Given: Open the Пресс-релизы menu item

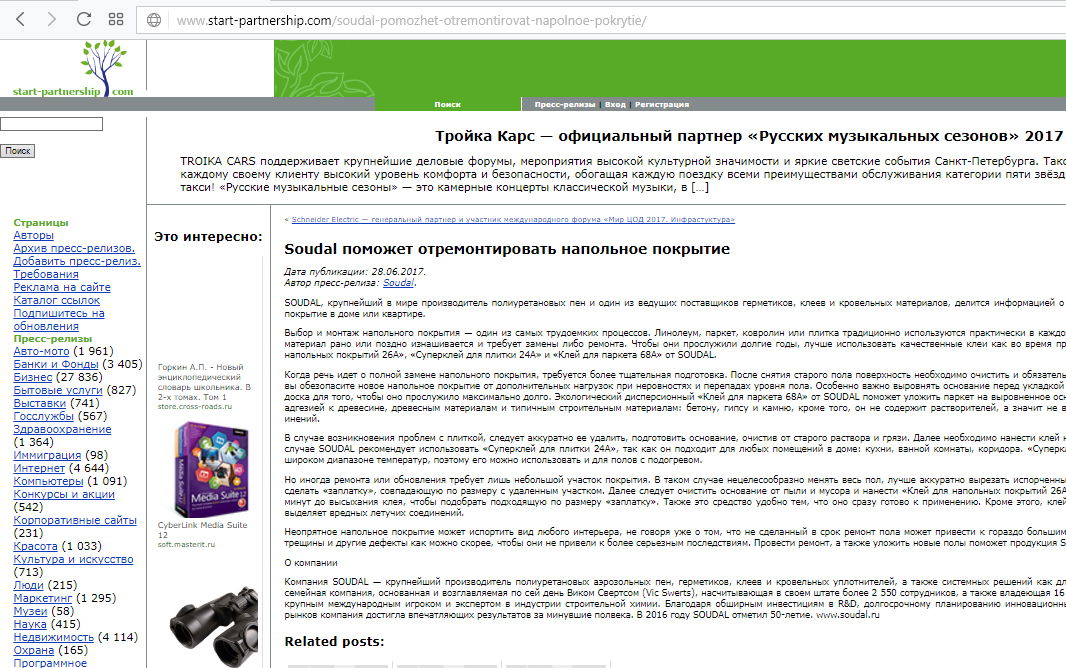Looking at the screenshot, I should pos(564,105).
